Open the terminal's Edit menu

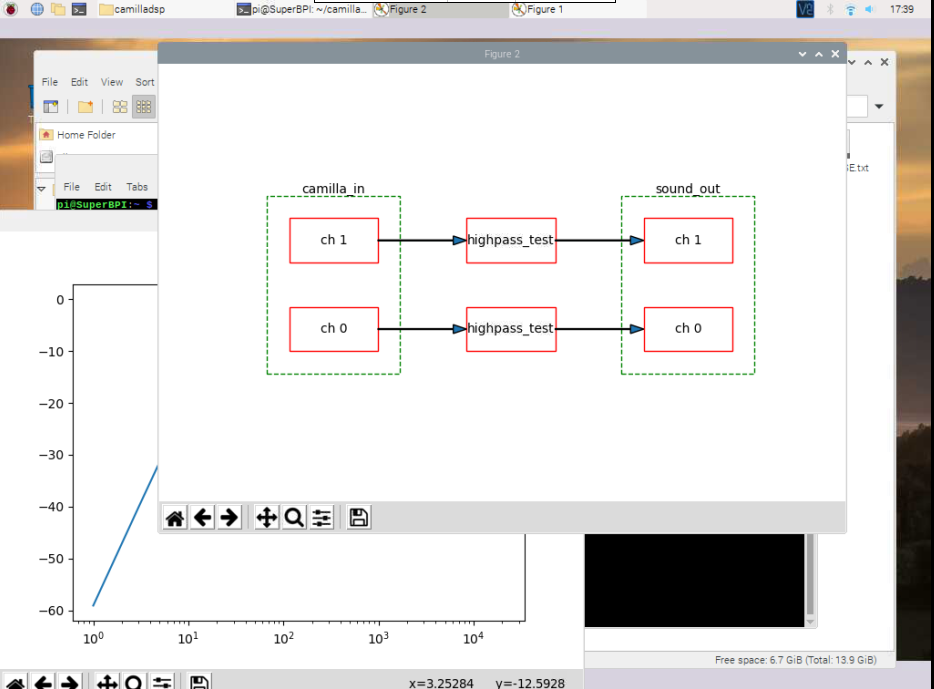103,187
